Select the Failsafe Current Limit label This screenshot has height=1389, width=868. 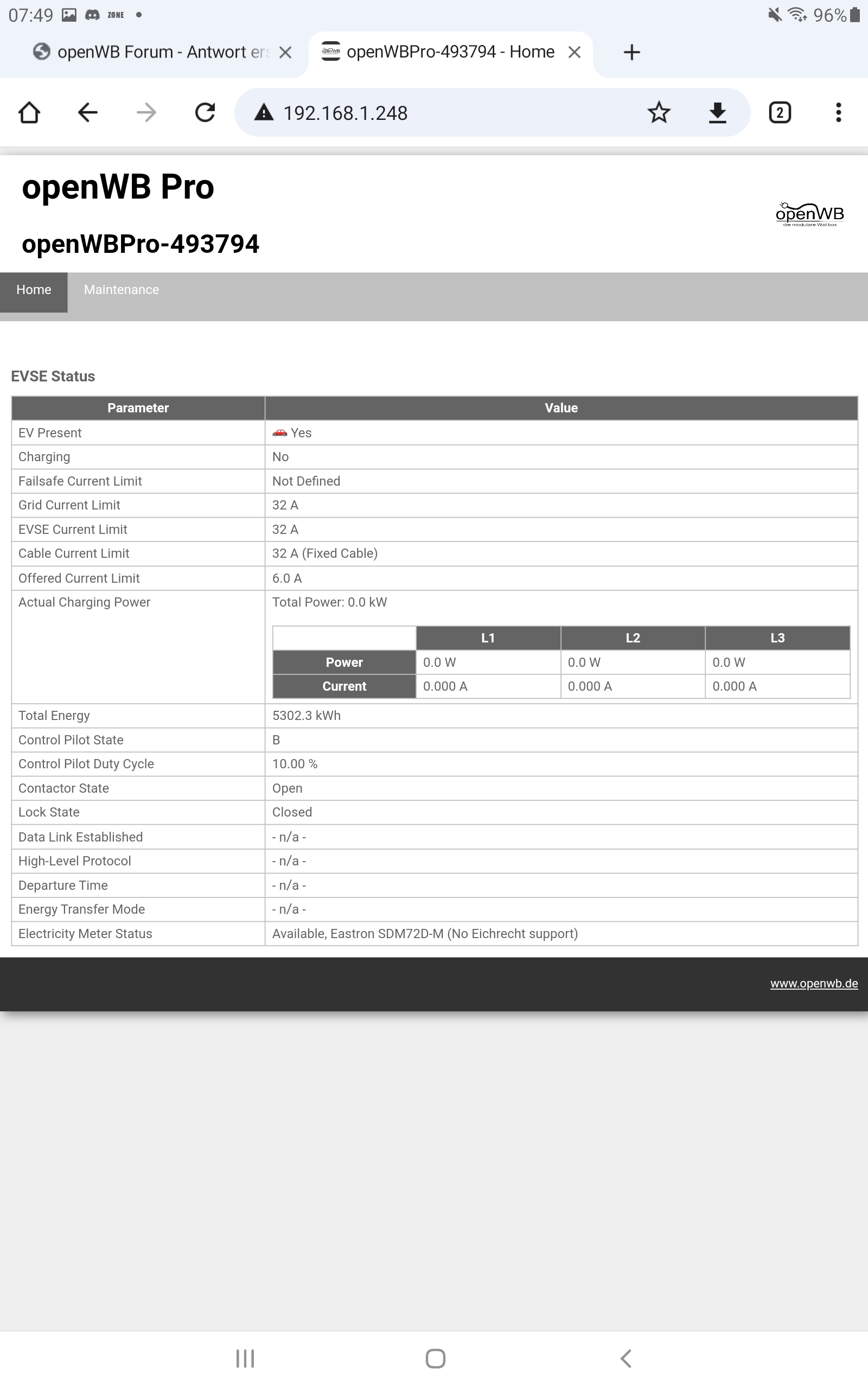(80, 482)
